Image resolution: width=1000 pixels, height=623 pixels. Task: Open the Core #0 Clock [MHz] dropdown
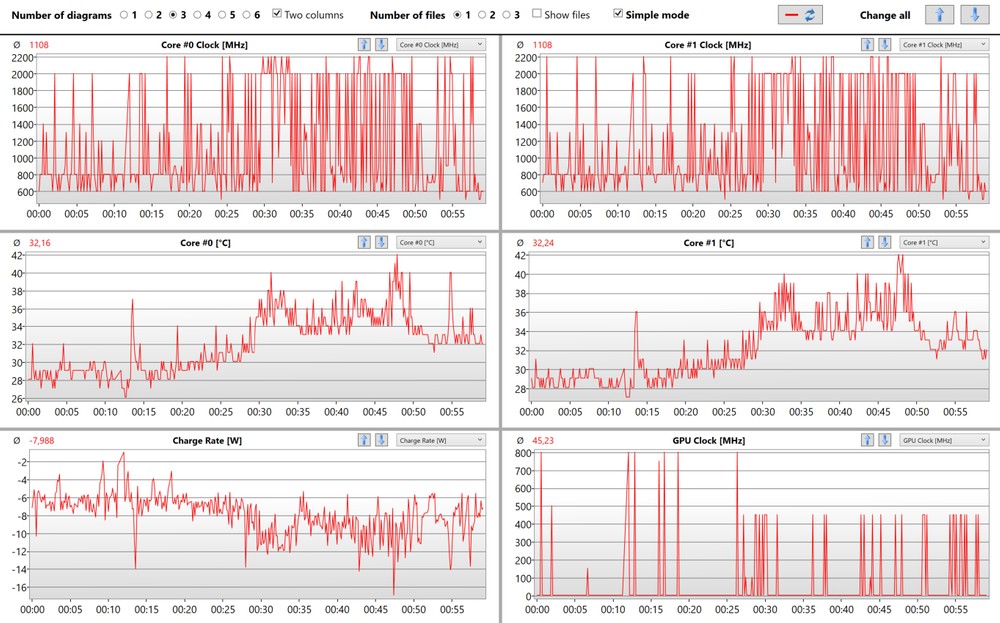440,45
